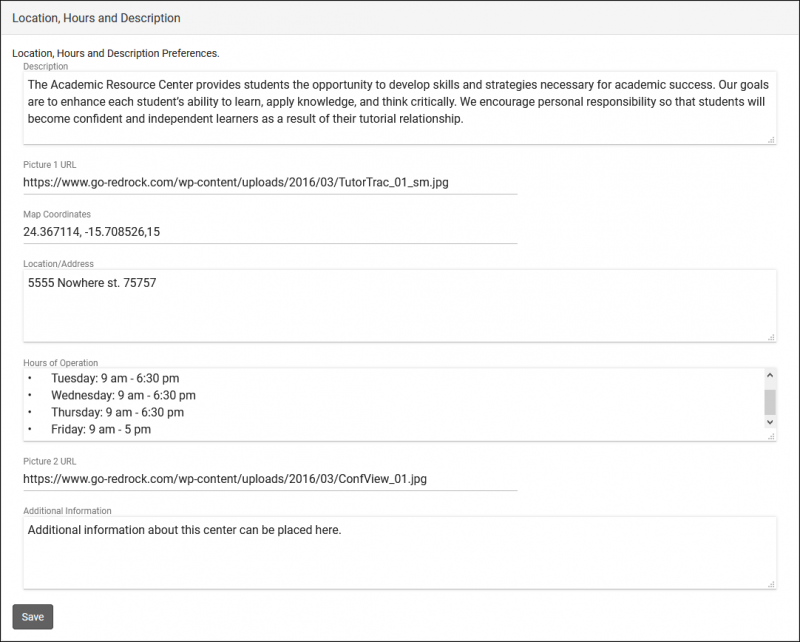Click the Additional Information text area
Viewport: 800px width, 642px height.
click(400, 552)
